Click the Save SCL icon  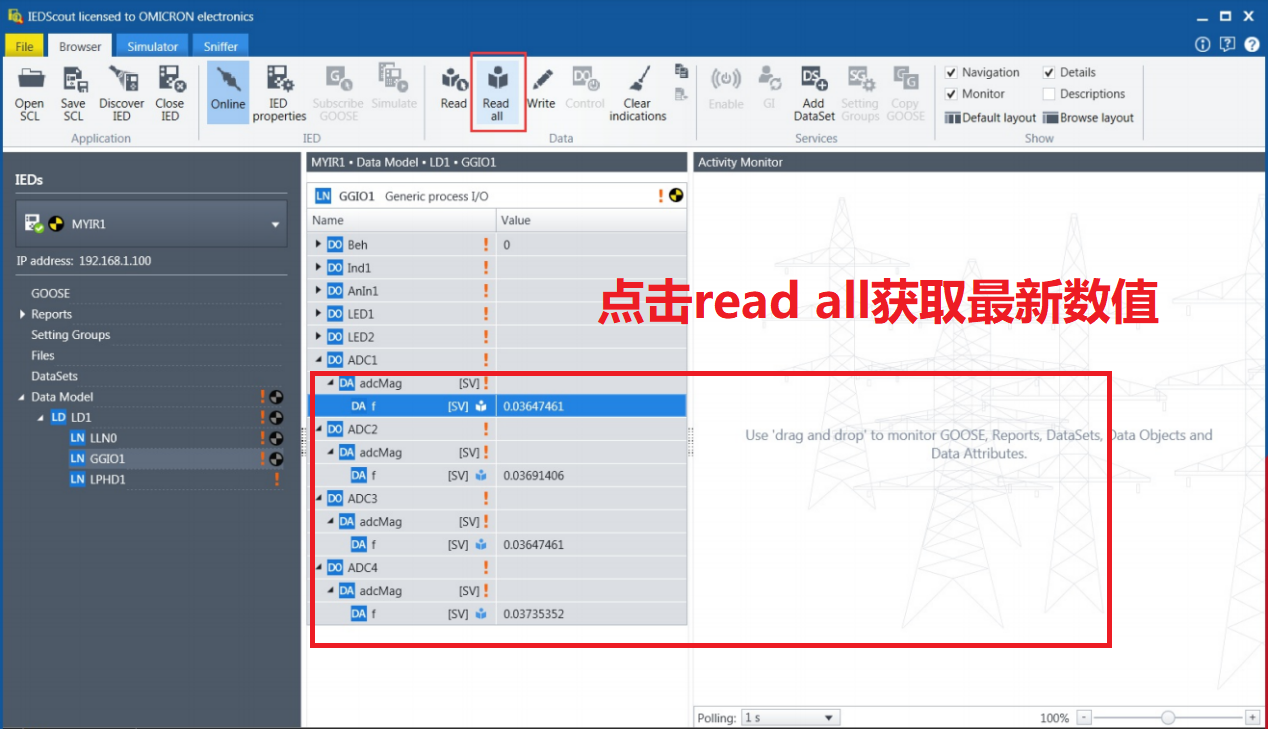pos(73,80)
